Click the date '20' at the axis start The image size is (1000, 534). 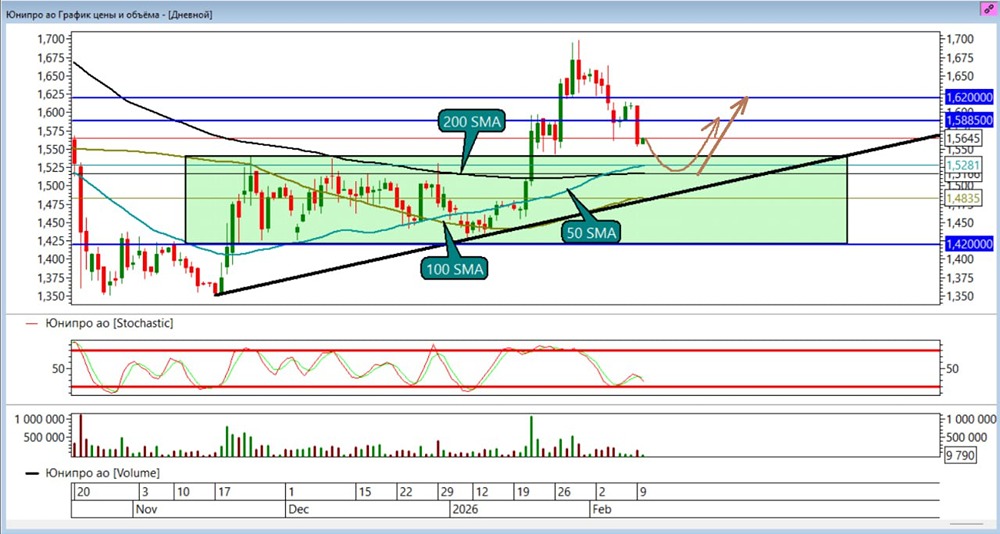pyautogui.click(x=82, y=493)
